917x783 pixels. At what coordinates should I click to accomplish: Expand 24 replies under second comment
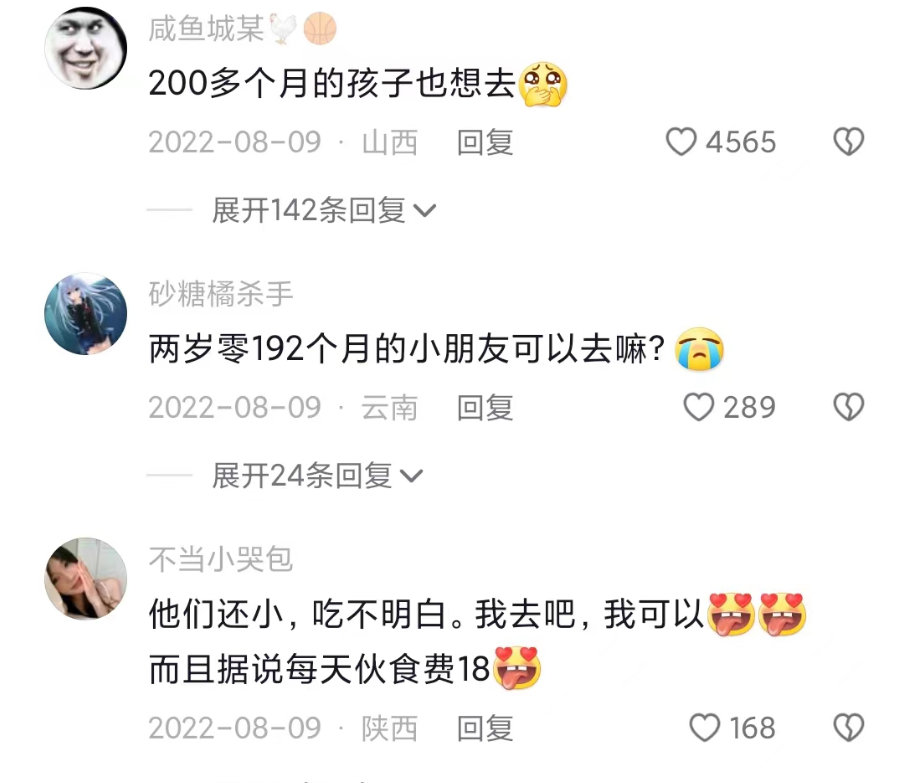[x=316, y=475]
